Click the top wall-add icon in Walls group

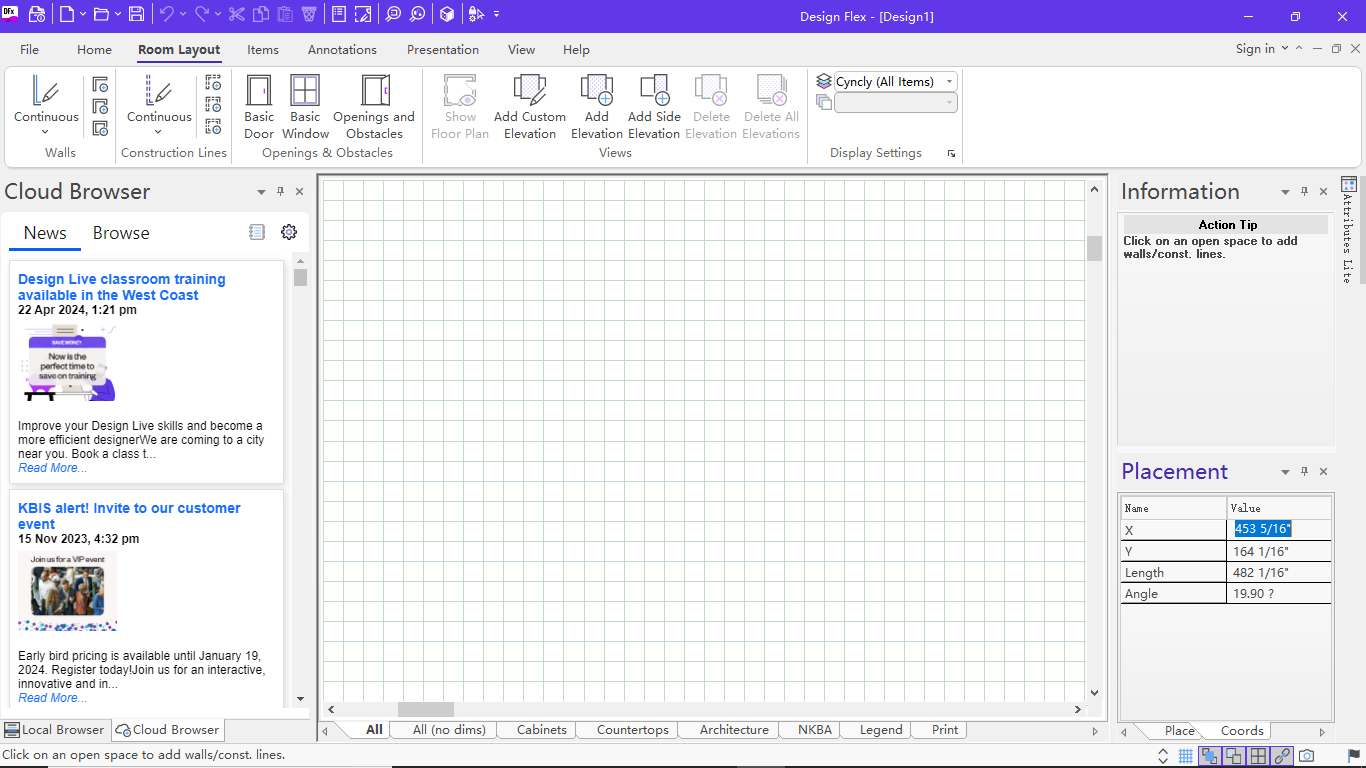click(100, 84)
